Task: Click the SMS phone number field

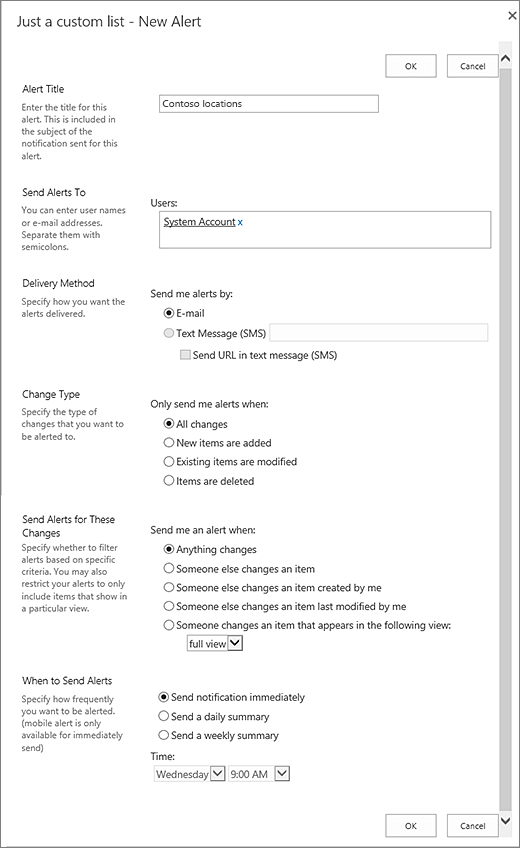Action: pyautogui.click(x=378, y=333)
